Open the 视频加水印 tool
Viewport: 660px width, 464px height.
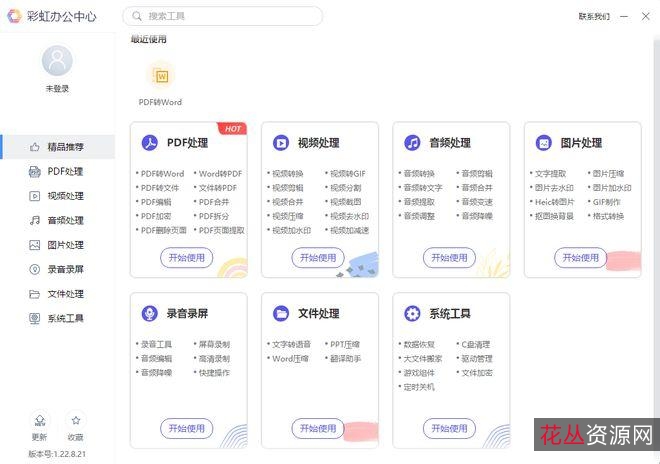291,230
